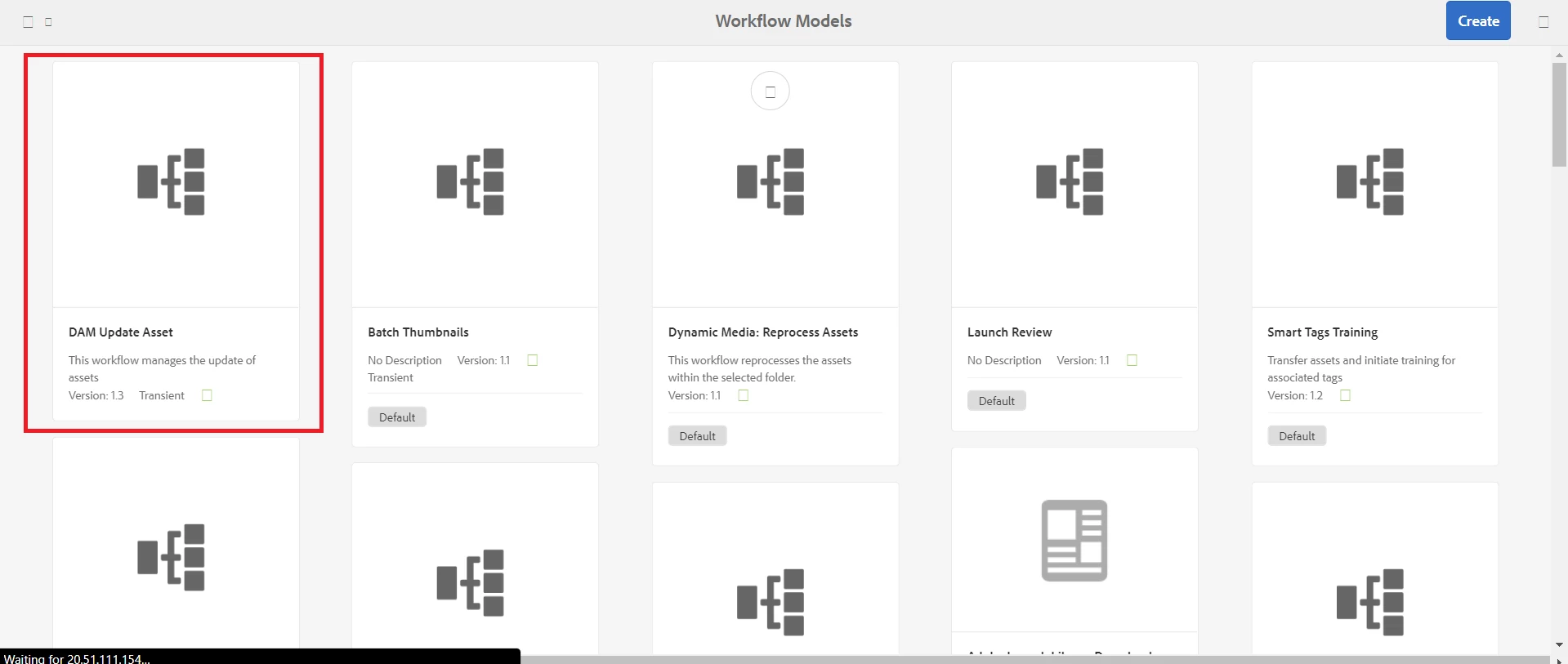The image size is (1568, 664).
Task: Click green icon beside Batch Thumbnails version
Action: (x=533, y=360)
